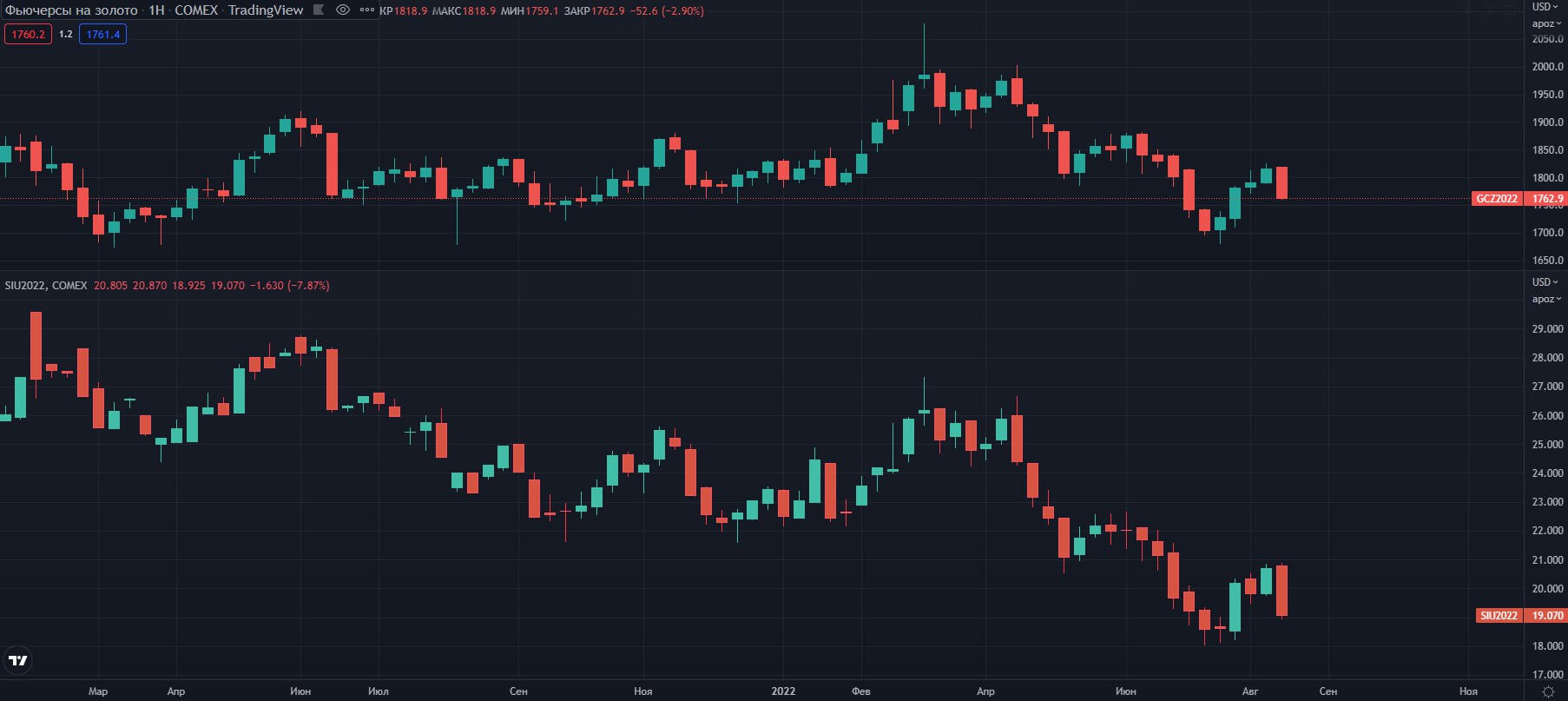Toggle gold chart visibility eye icon
This screenshot has width=1568, height=701.
click(343, 10)
